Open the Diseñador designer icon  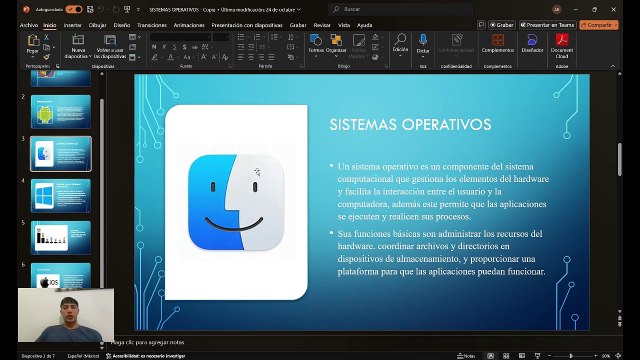pos(532,40)
